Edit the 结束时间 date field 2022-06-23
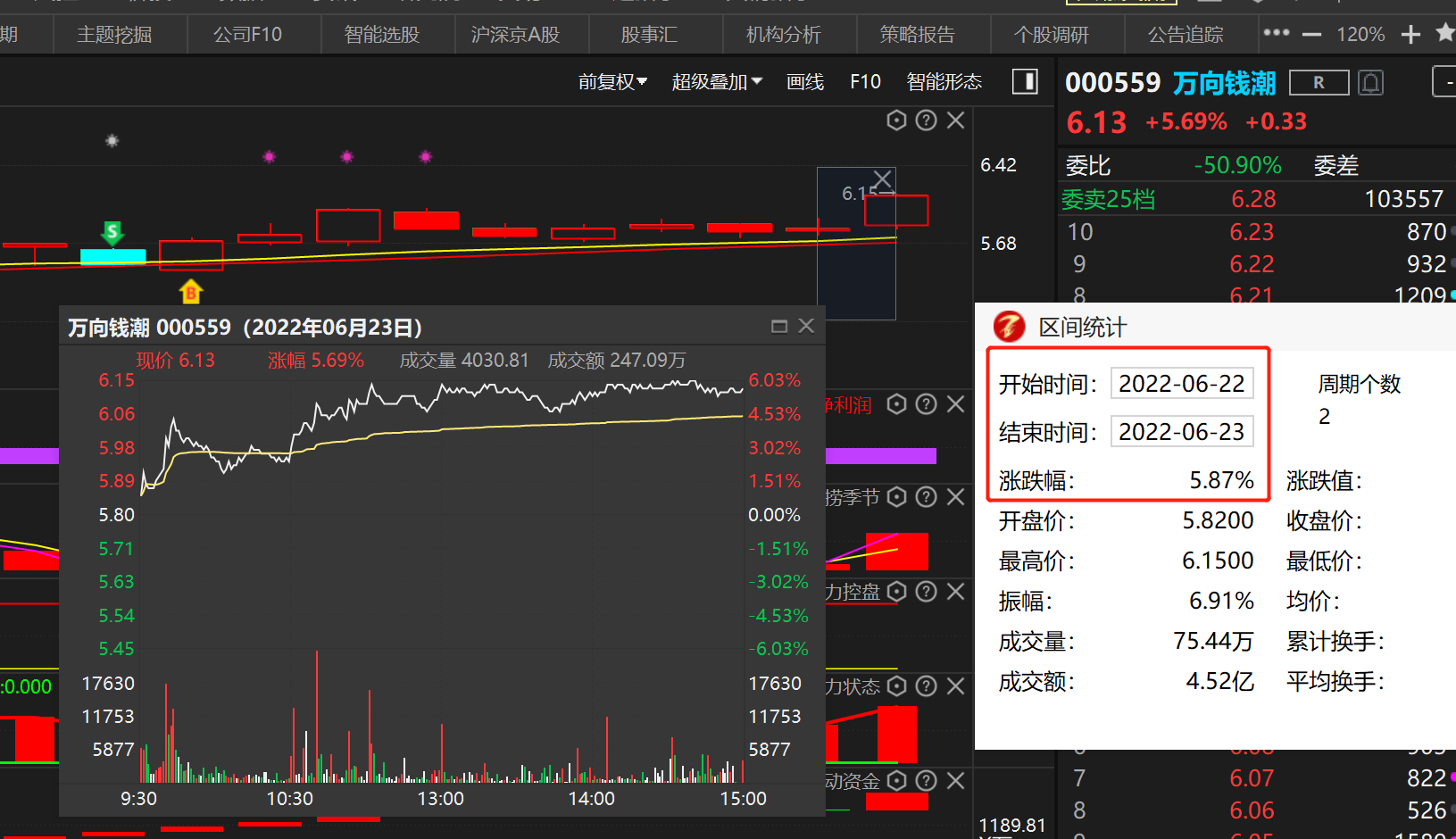This screenshot has width=1456, height=839. [x=1182, y=432]
